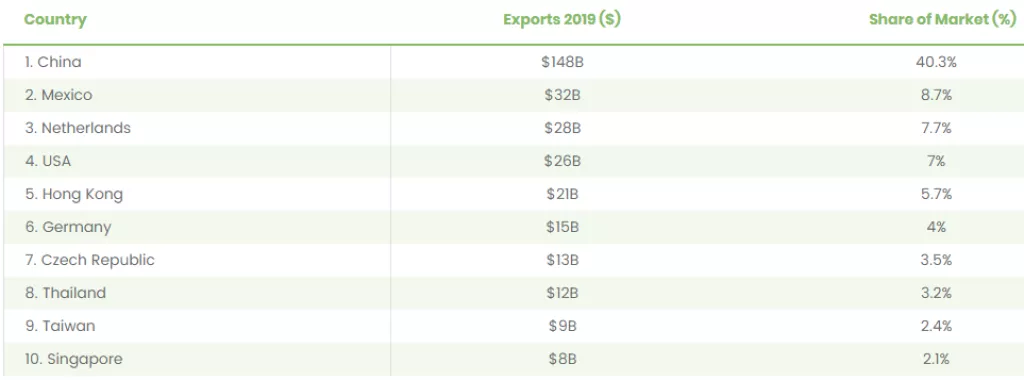The width and height of the screenshot is (1024, 380).
Task: Click the 7.7% market share value
Action: pyautogui.click(x=936, y=128)
